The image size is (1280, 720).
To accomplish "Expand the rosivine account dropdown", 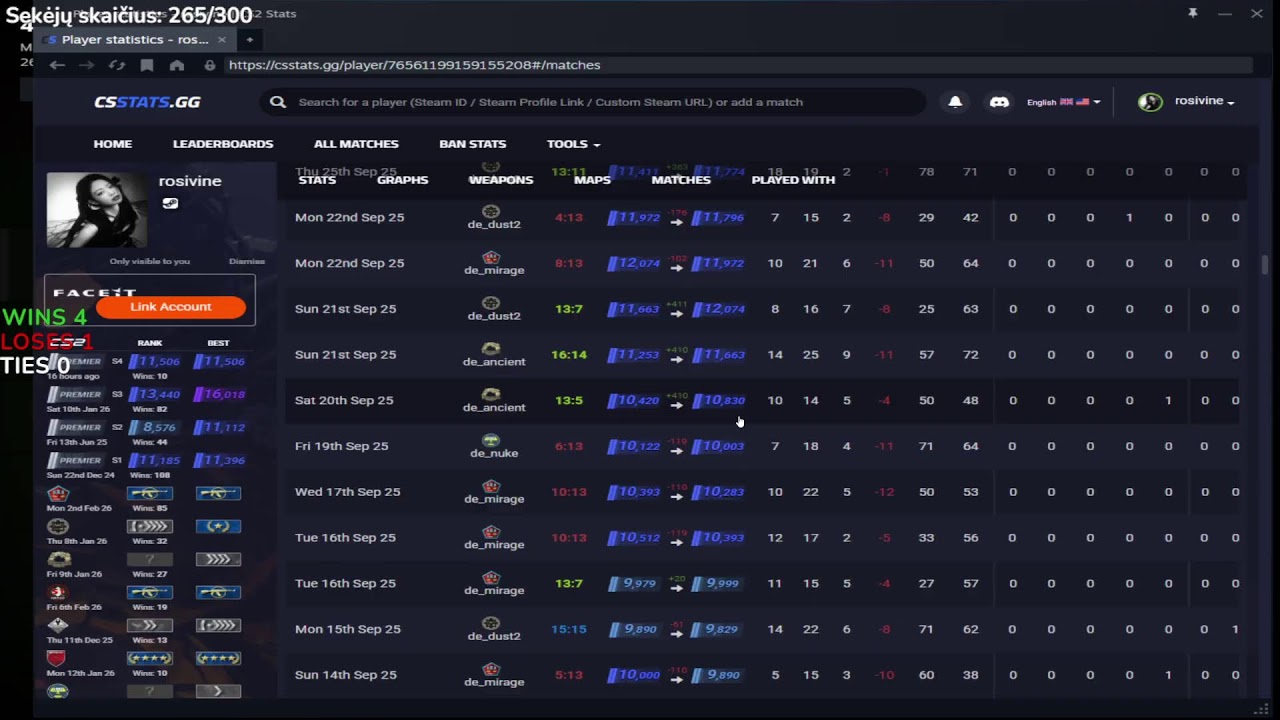I will pos(1186,102).
